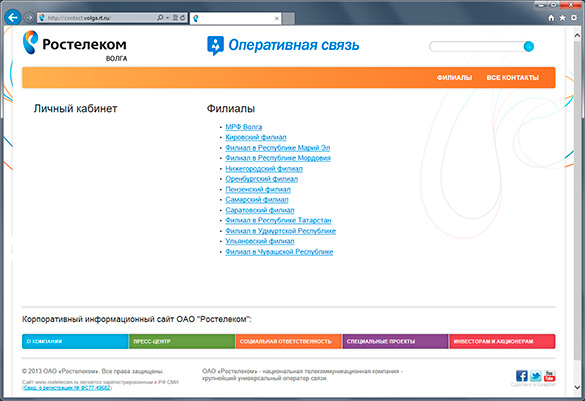
Task: Open the Ульяновский филиал link
Action: pos(260,241)
